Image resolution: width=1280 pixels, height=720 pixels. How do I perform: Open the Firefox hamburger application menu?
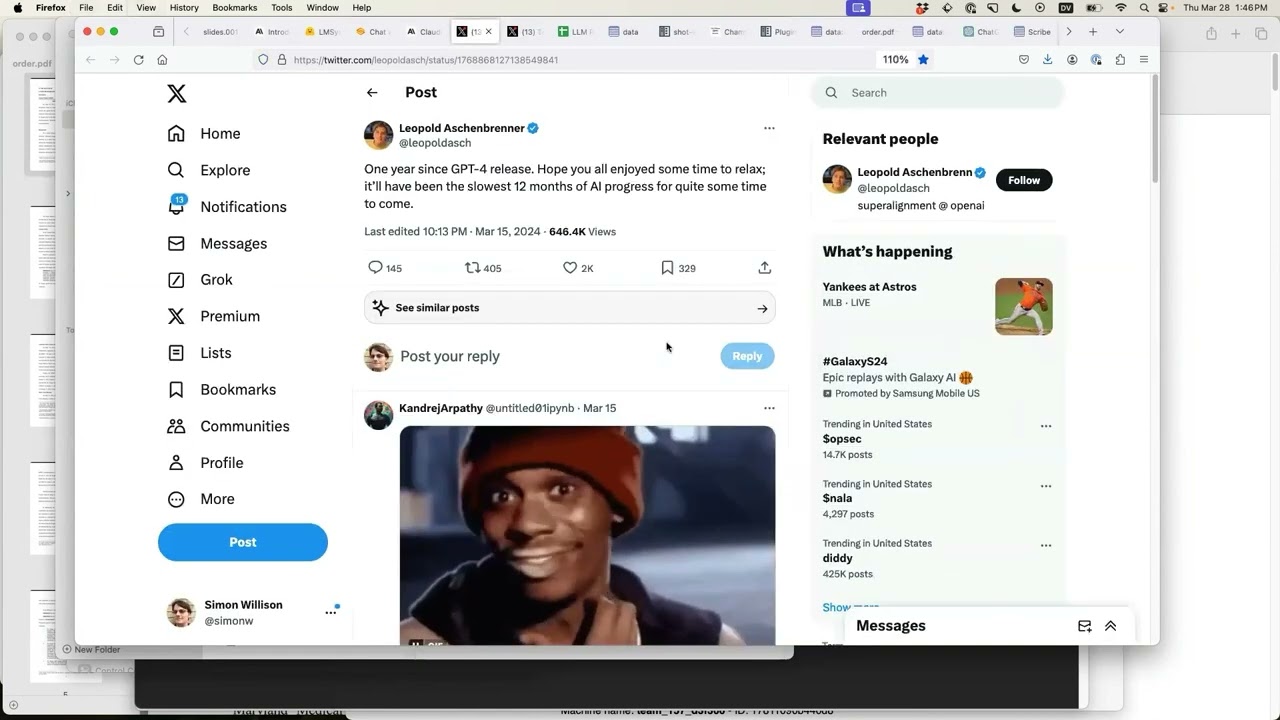pos(1144,59)
